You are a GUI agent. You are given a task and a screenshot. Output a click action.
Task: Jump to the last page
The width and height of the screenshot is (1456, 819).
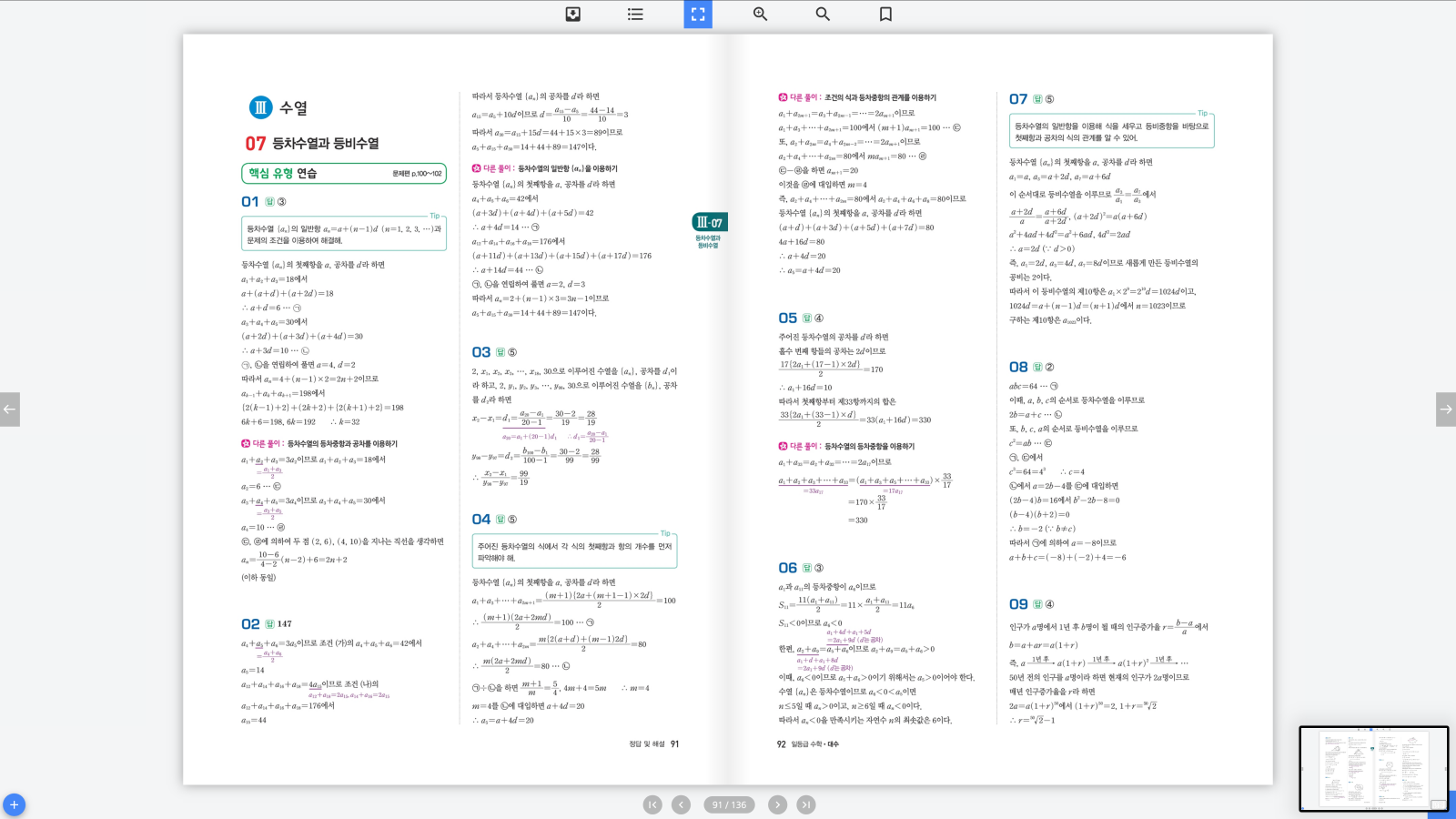(x=806, y=804)
